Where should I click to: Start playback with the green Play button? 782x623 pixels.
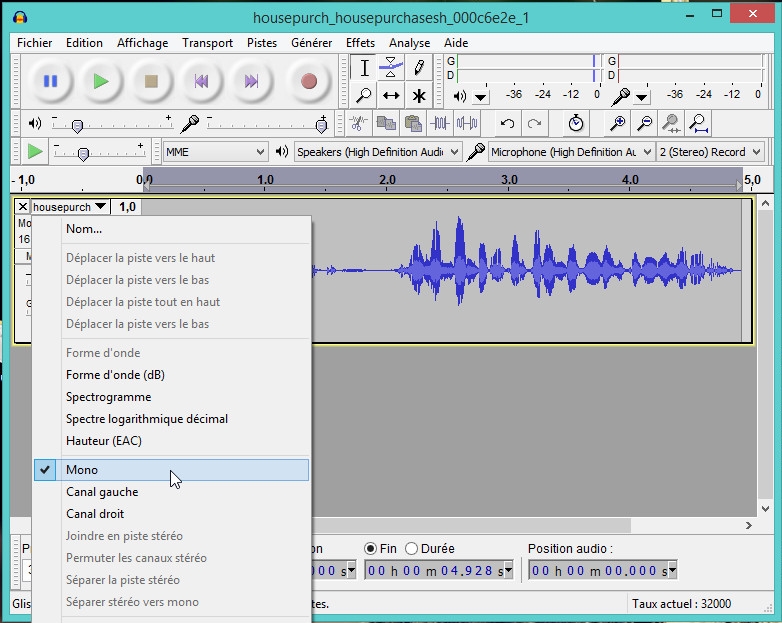click(101, 81)
